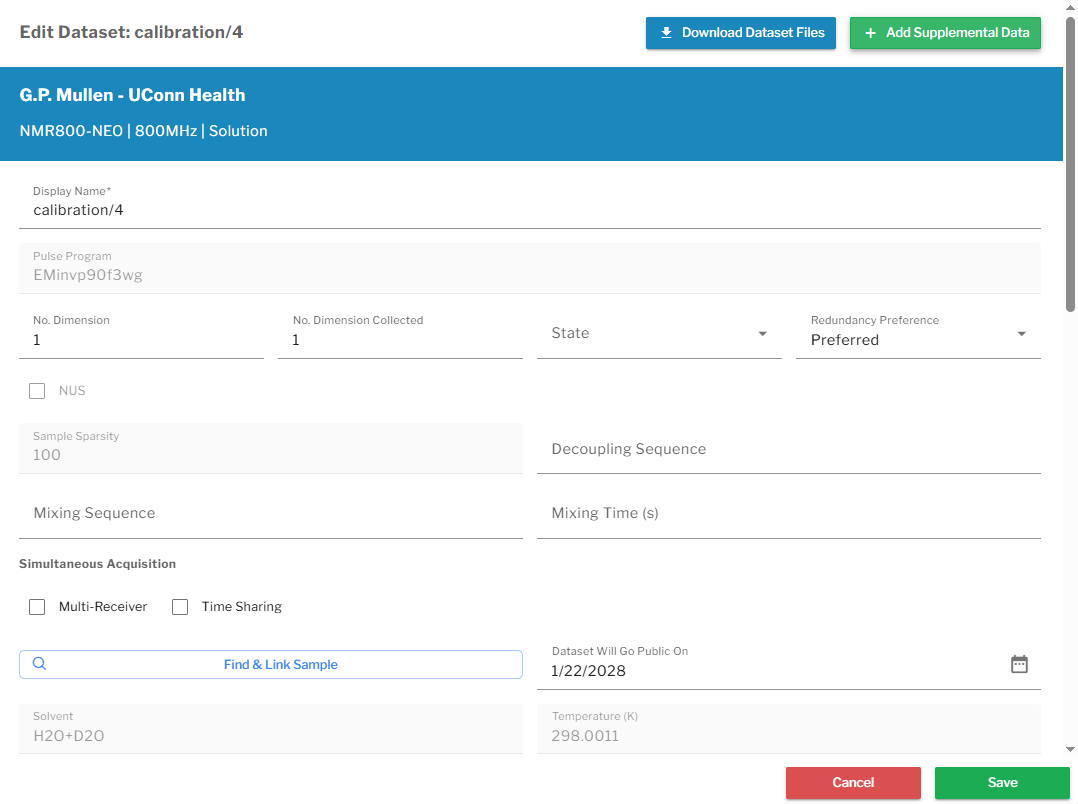This screenshot has height=804, width=1078.
Task: Click the Display Name field
Action: pos(529,203)
